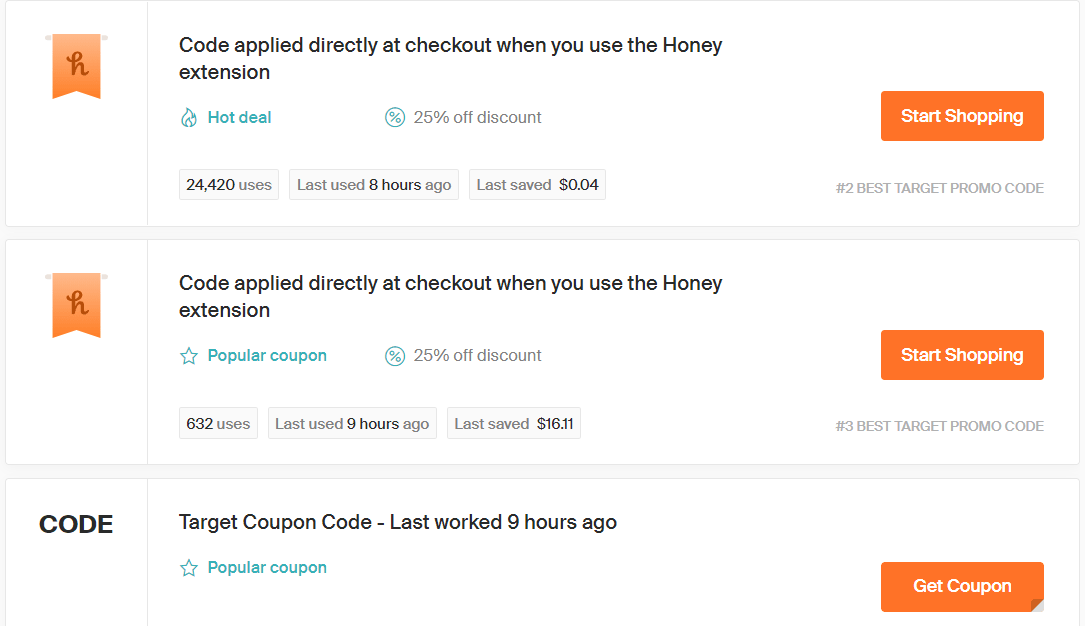Select the star icon on the bottom Popular coupon
The image size is (1085, 626).
coord(189,567)
